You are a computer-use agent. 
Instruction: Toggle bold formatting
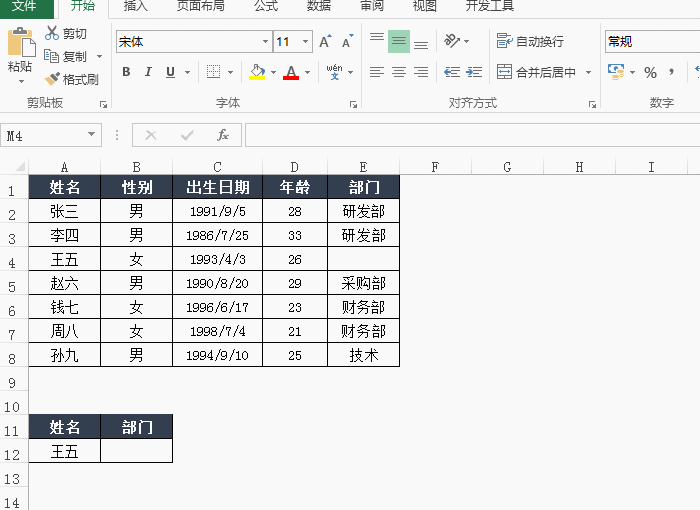pyautogui.click(x=126, y=71)
